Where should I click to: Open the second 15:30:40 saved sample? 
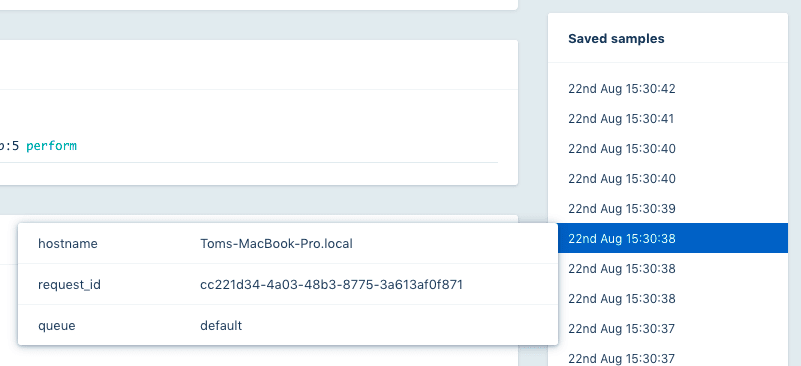pos(668,178)
